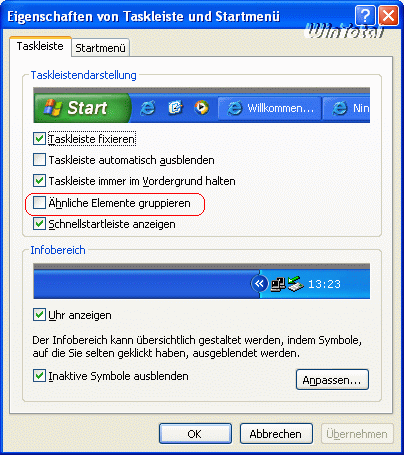Switch to the Startmenü tab

[x=100, y=48]
